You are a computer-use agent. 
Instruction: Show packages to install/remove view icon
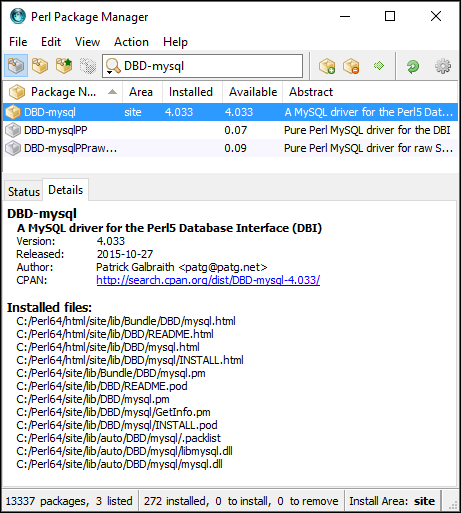[88, 66]
